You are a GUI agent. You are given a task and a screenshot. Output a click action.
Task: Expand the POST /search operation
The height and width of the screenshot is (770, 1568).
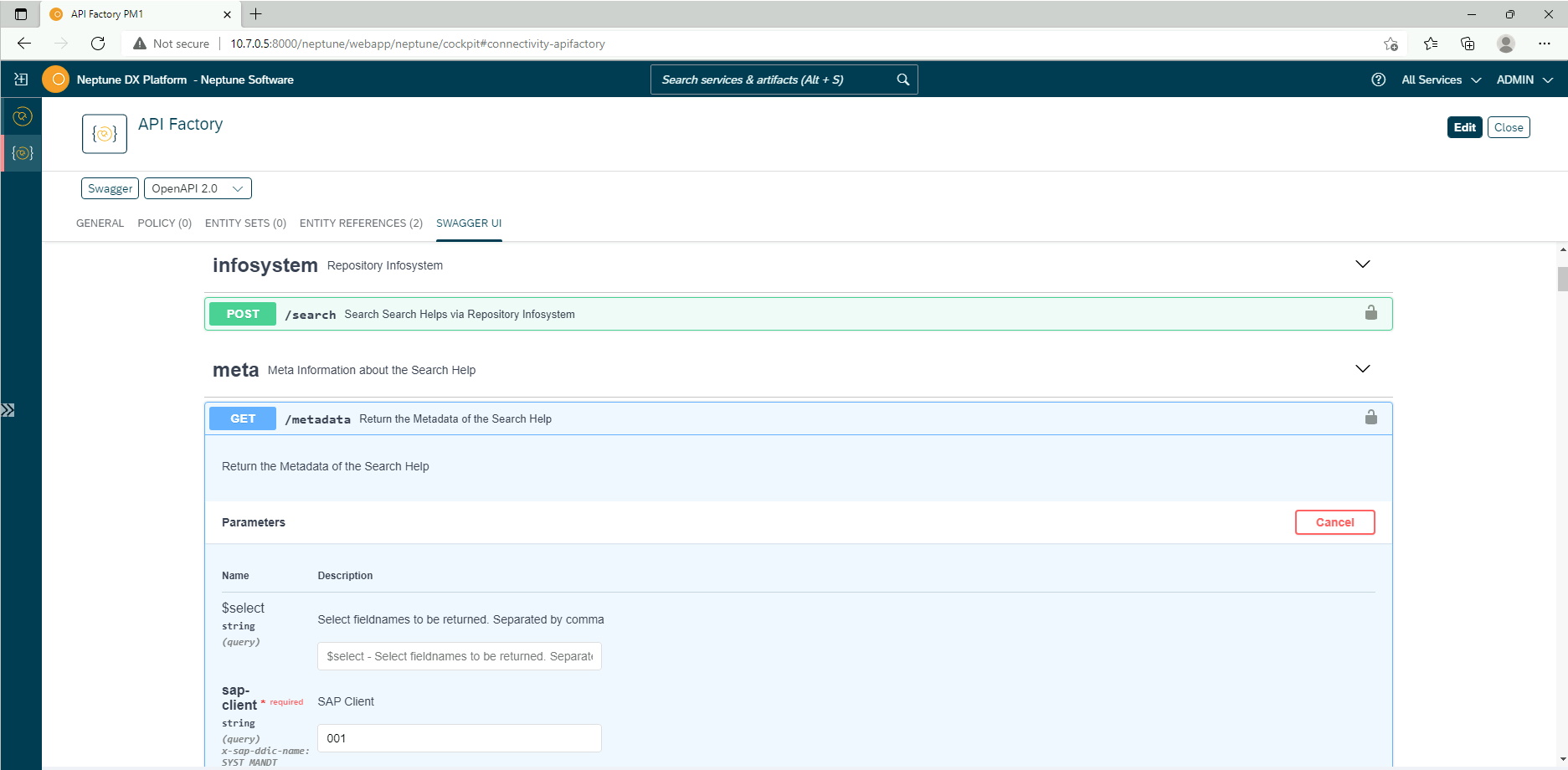pyautogui.click(x=799, y=314)
